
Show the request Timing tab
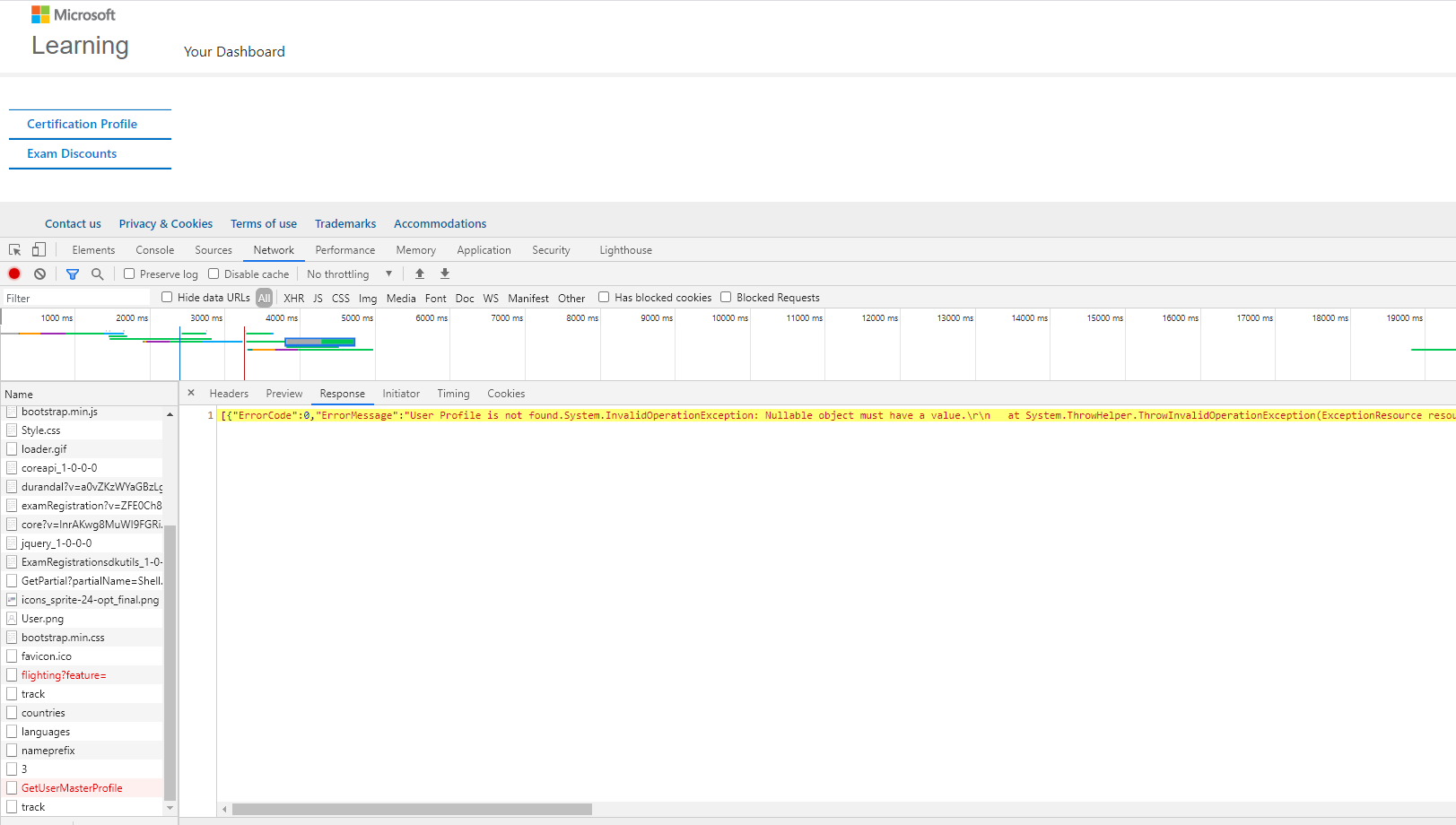(x=453, y=394)
